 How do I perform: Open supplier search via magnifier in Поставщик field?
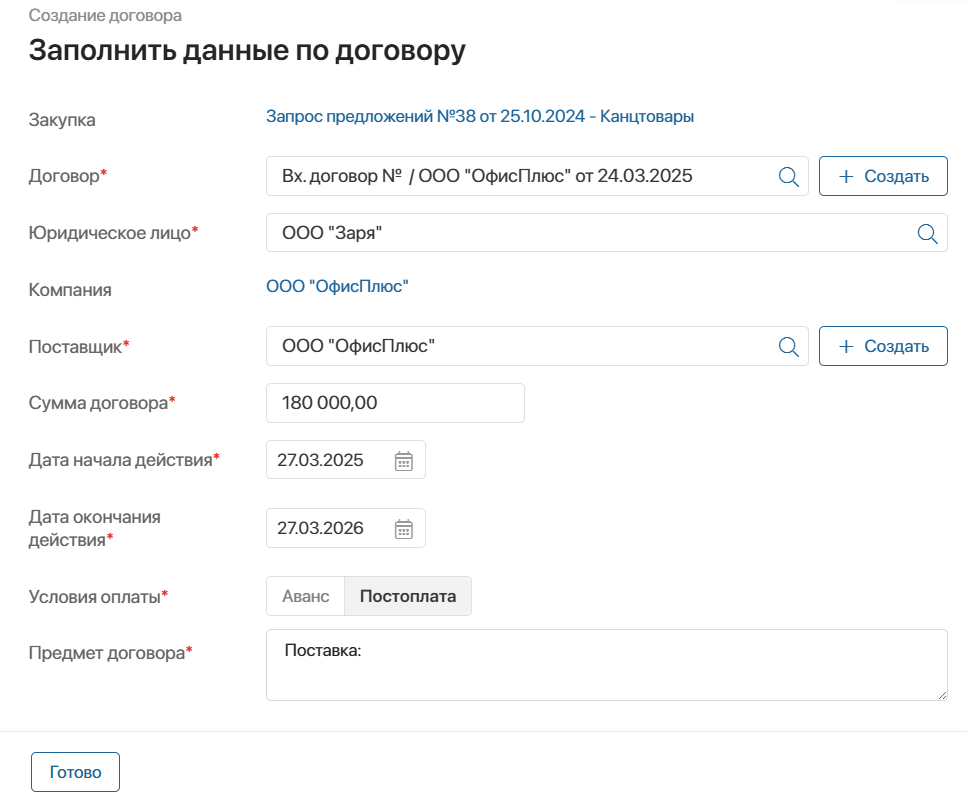pos(789,345)
